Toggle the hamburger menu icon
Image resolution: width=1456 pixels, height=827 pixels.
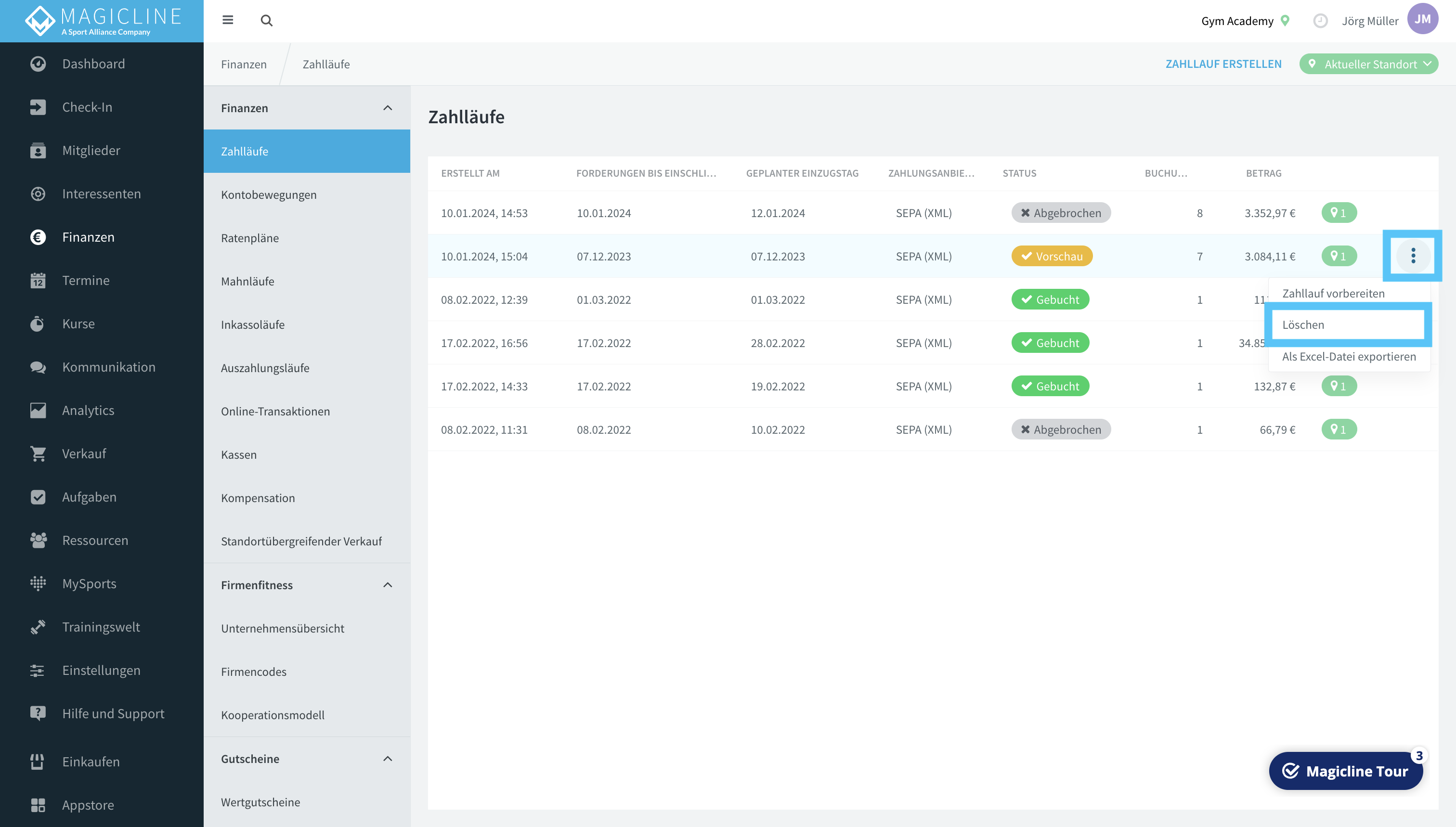[x=228, y=20]
